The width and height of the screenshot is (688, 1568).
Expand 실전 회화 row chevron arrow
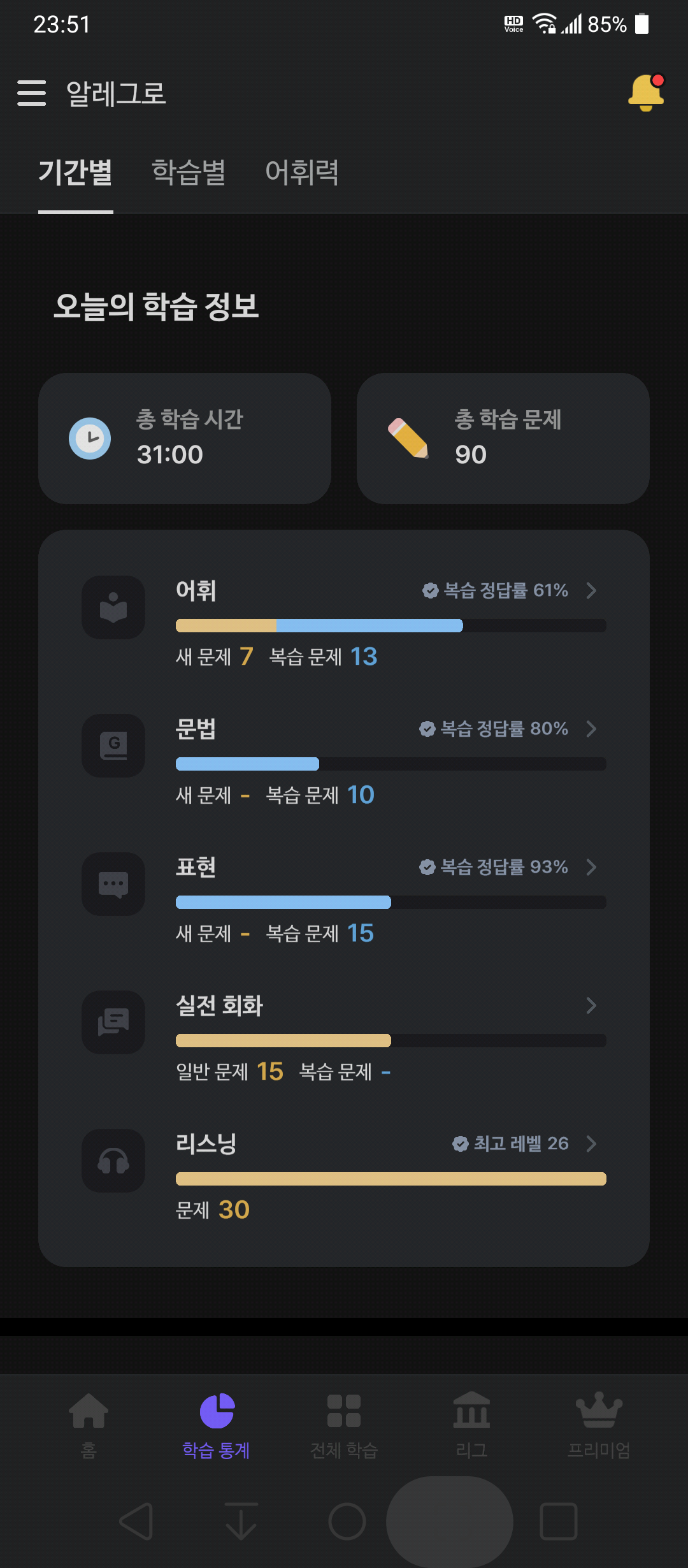591,1005
